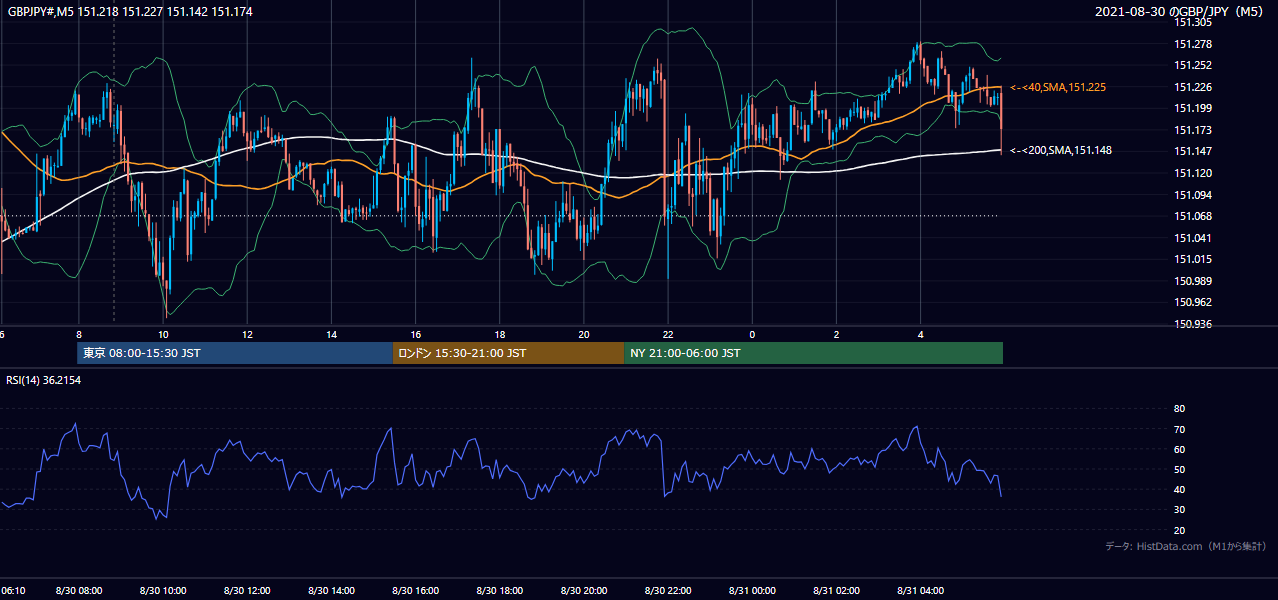Image resolution: width=1278 pixels, height=600 pixels.
Task: Click RSI axis level 70
Action: point(1179,429)
